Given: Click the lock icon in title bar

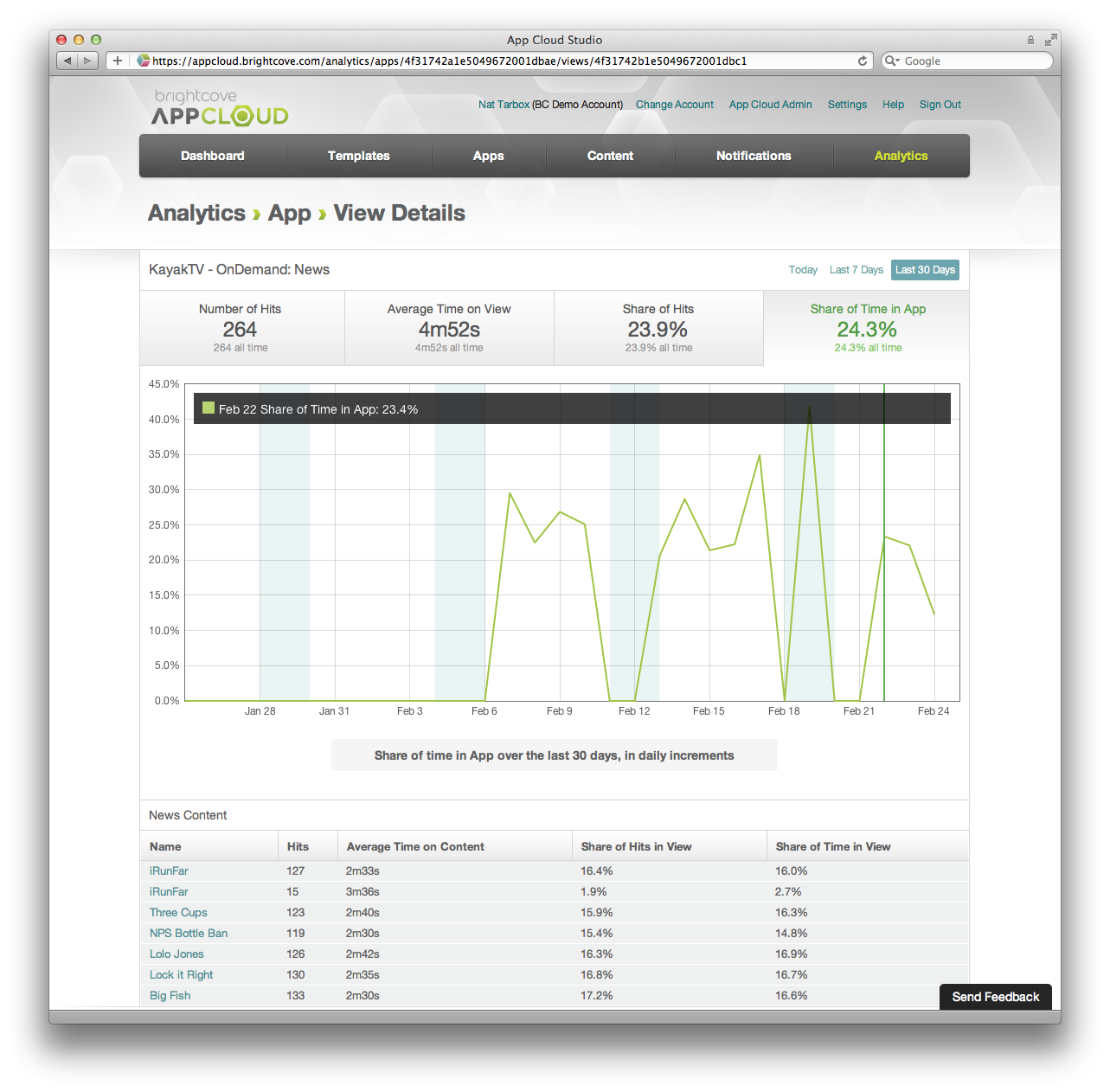Looking at the screenshot, I should [1030, 40].
